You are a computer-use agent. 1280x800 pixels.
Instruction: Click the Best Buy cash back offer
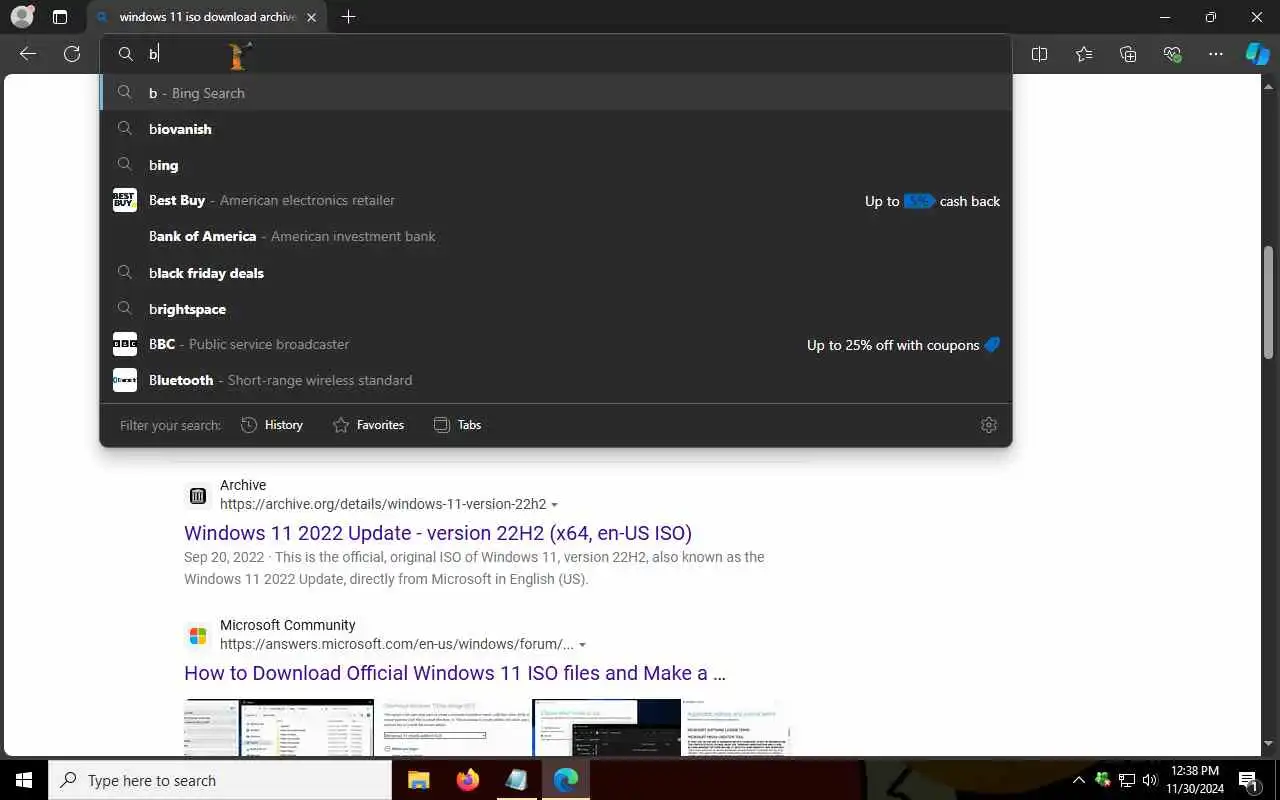click(932, 201)
